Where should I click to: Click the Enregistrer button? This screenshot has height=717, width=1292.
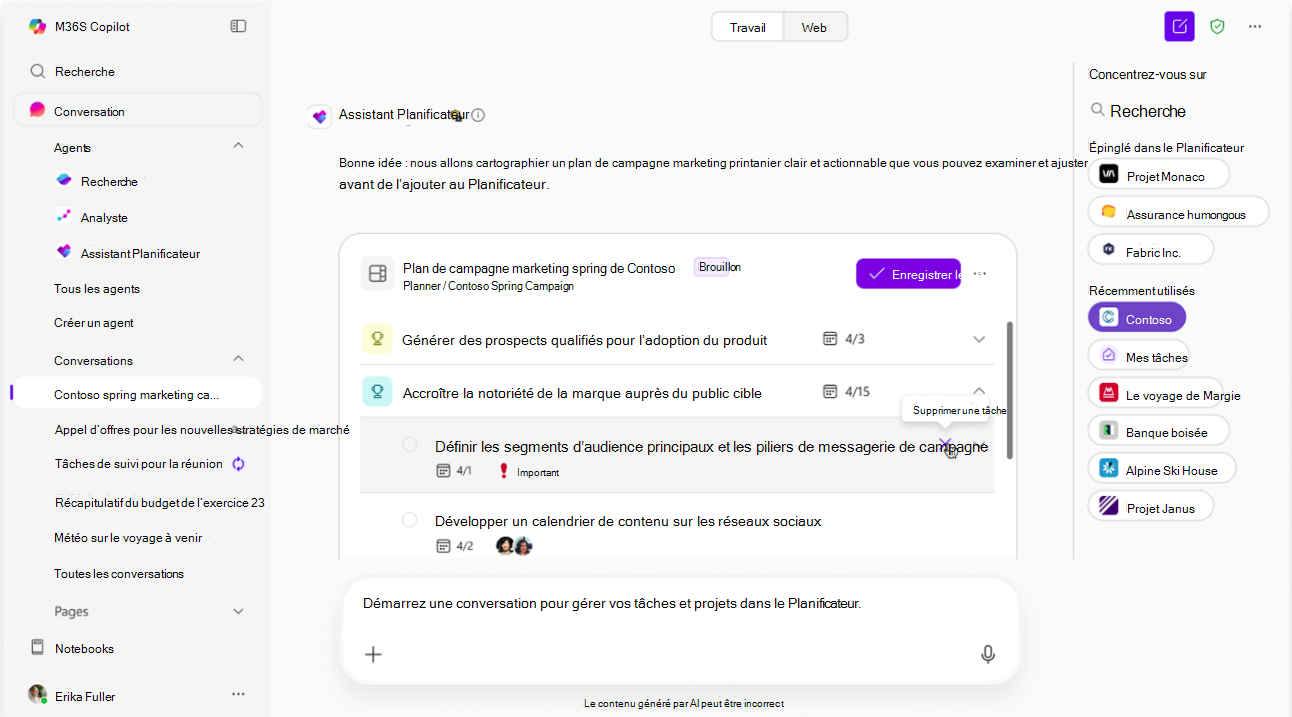click(908, 274)
